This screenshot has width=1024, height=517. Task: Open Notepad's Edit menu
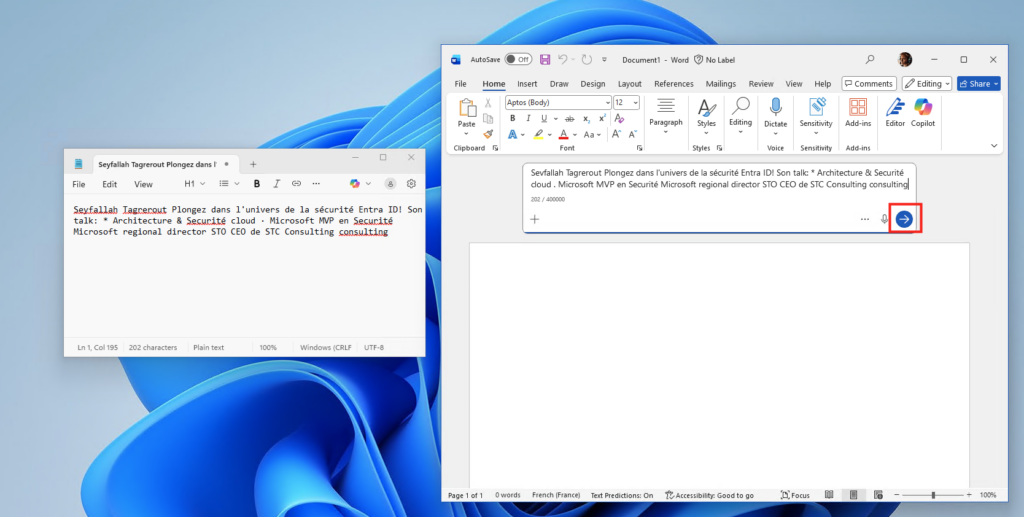point(110,184)
